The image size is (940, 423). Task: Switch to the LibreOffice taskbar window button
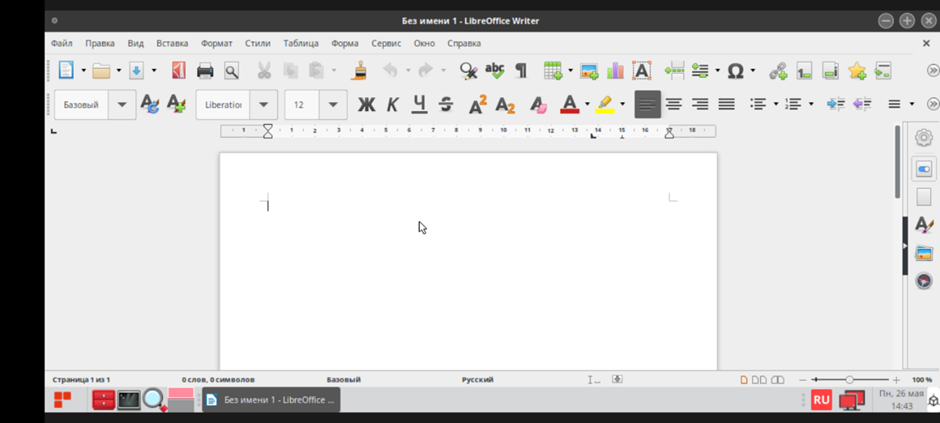pyautogui.click(x=271, y=400)
